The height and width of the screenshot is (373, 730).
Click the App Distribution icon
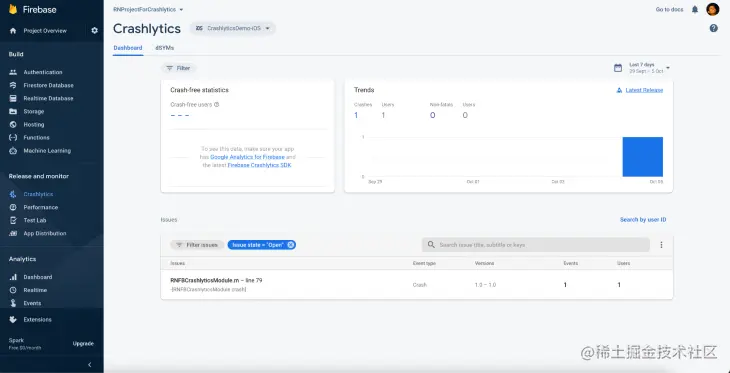(13, 233)
